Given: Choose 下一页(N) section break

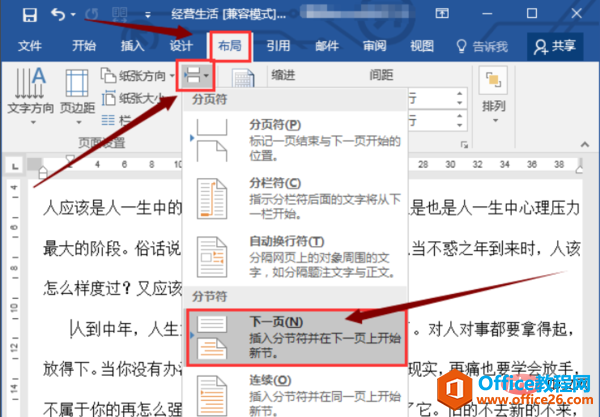Looking at the screenshot, I should coord(296,337).
